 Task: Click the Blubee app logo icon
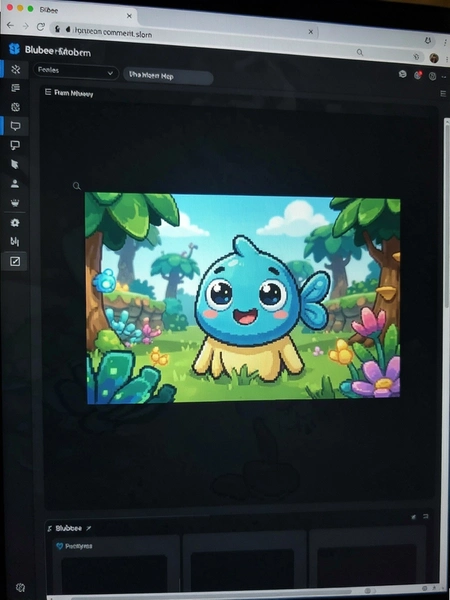(14, 49)
